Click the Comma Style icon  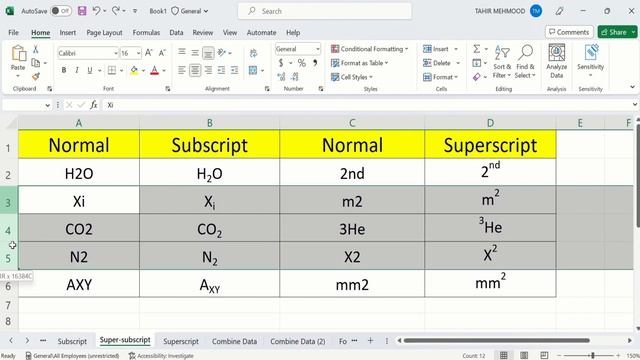point(315,63)
